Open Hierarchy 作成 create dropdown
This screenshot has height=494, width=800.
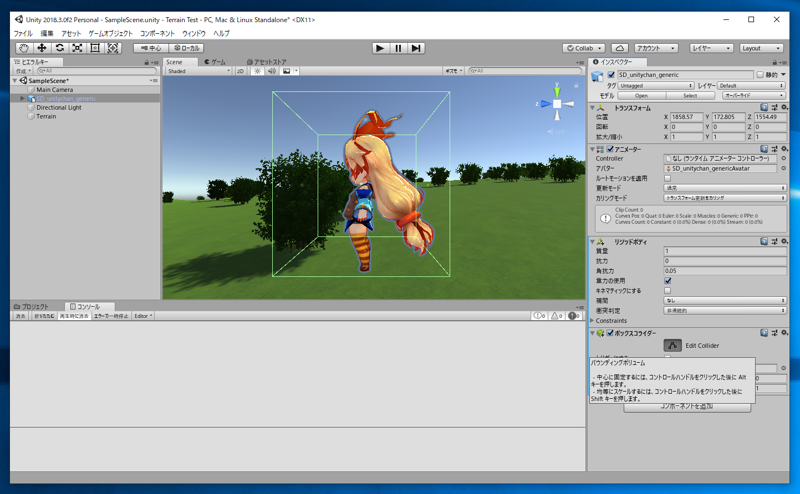click(23, 71)
